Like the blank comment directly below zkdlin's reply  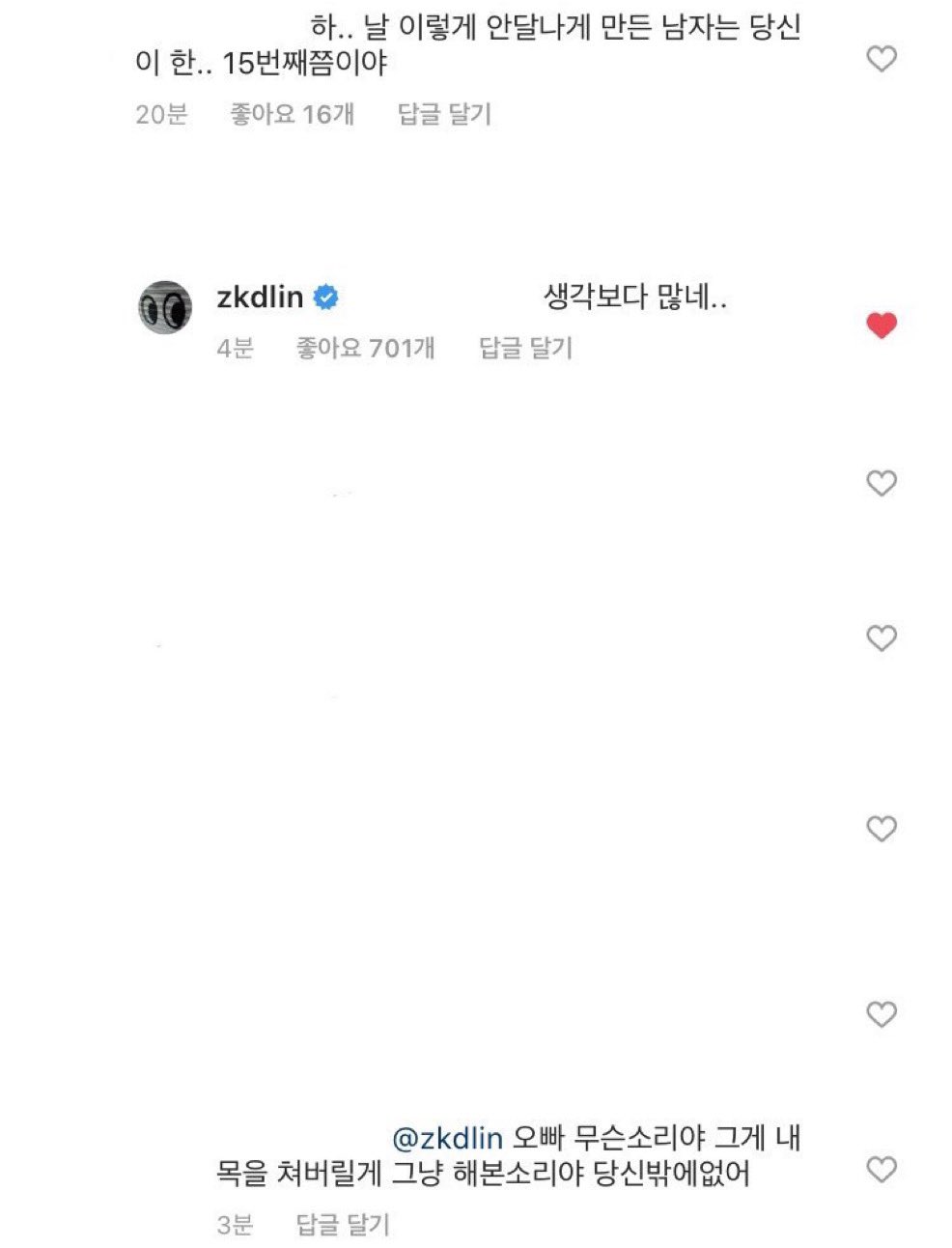[881, 483]
